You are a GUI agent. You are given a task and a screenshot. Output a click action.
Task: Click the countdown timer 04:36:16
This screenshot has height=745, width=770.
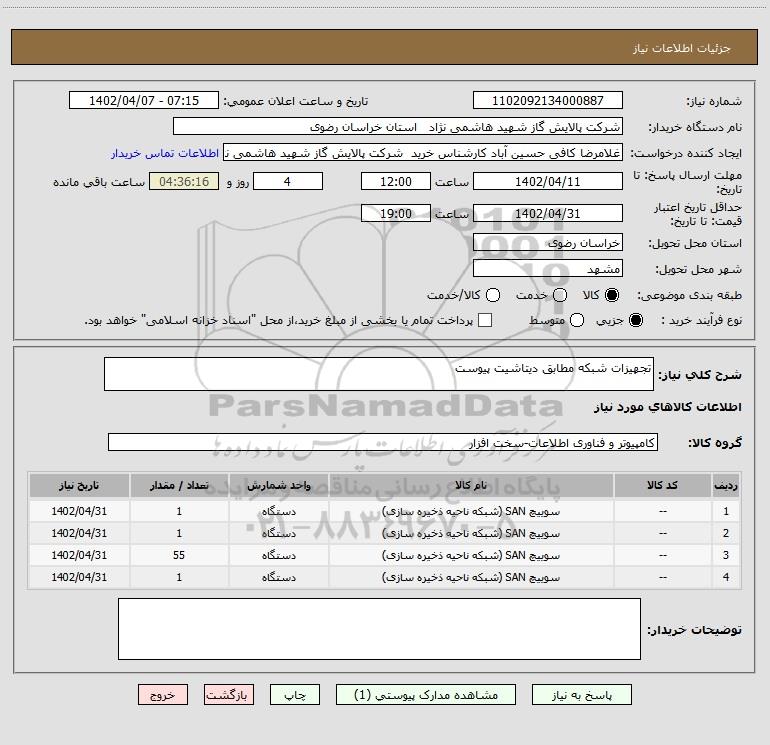coord(184,181)
